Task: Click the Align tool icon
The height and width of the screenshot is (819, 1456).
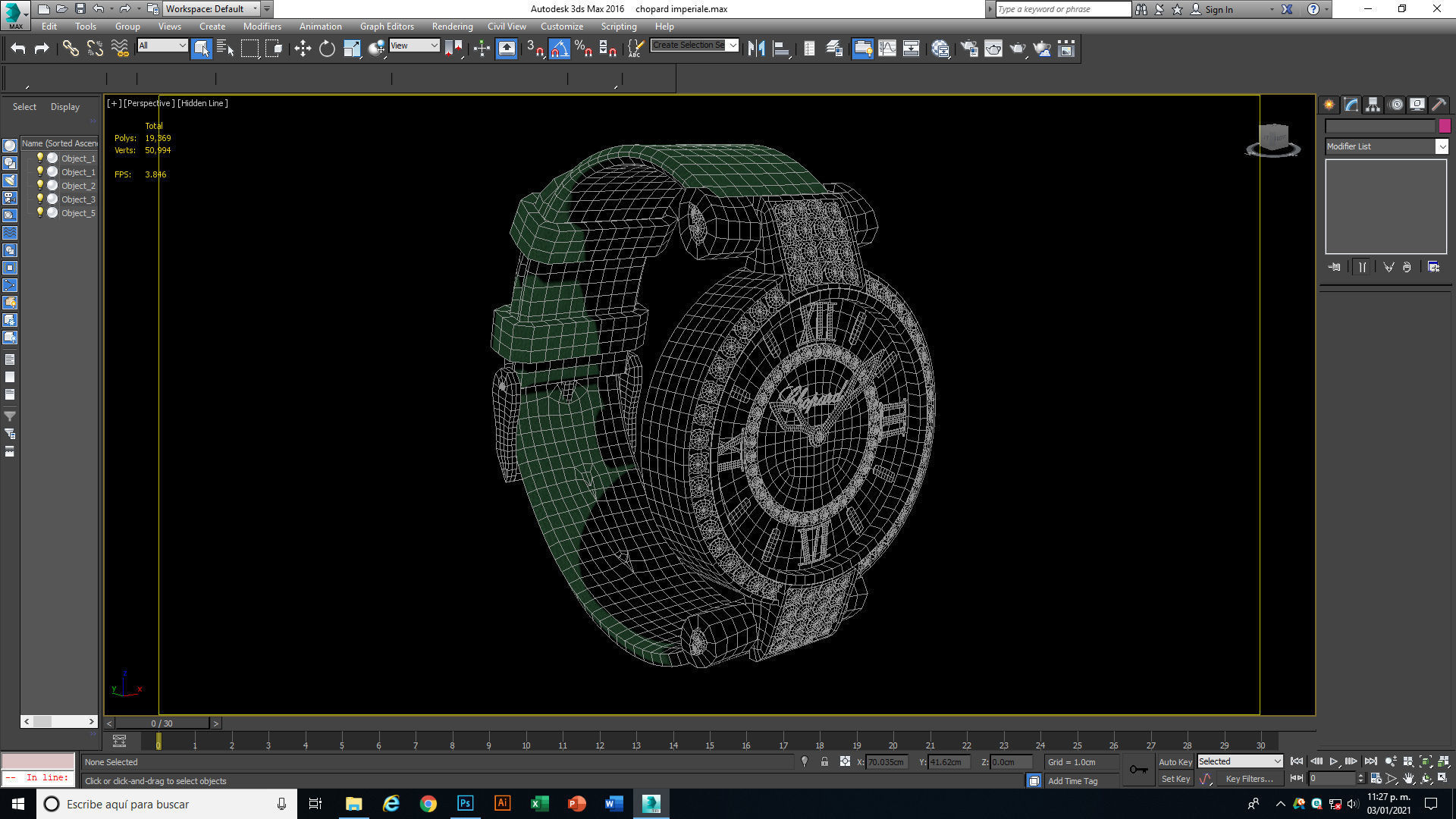Action: point(781,49)
